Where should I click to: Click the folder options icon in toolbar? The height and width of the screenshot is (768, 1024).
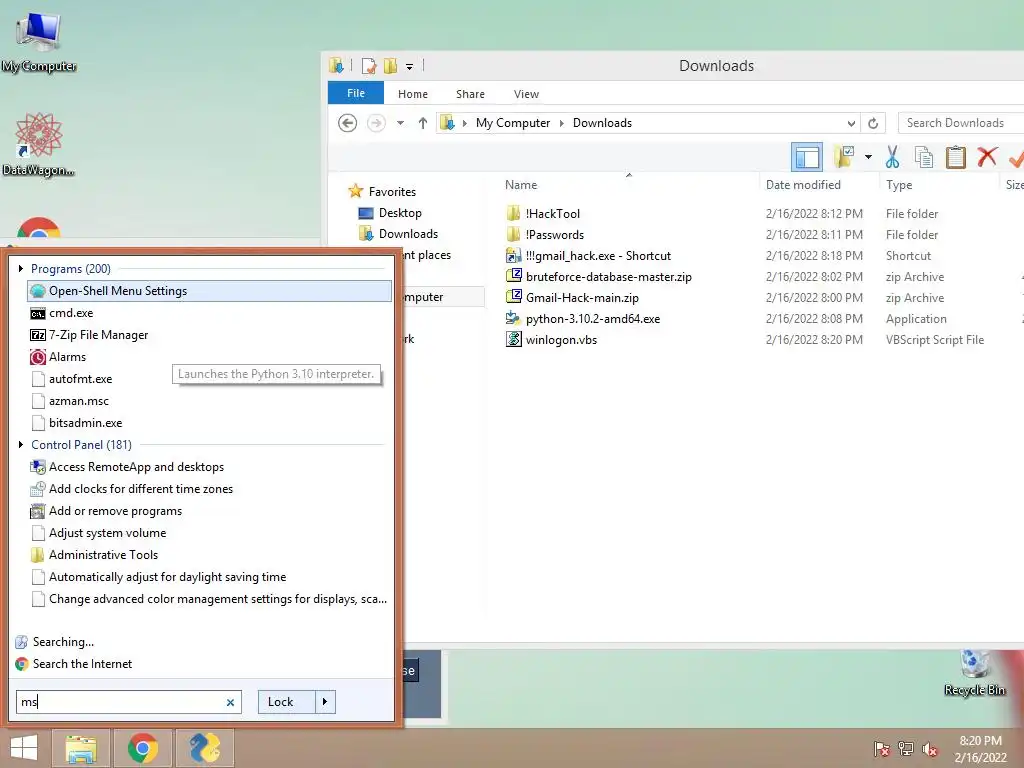pyautogui.click(x=844, y=157)
